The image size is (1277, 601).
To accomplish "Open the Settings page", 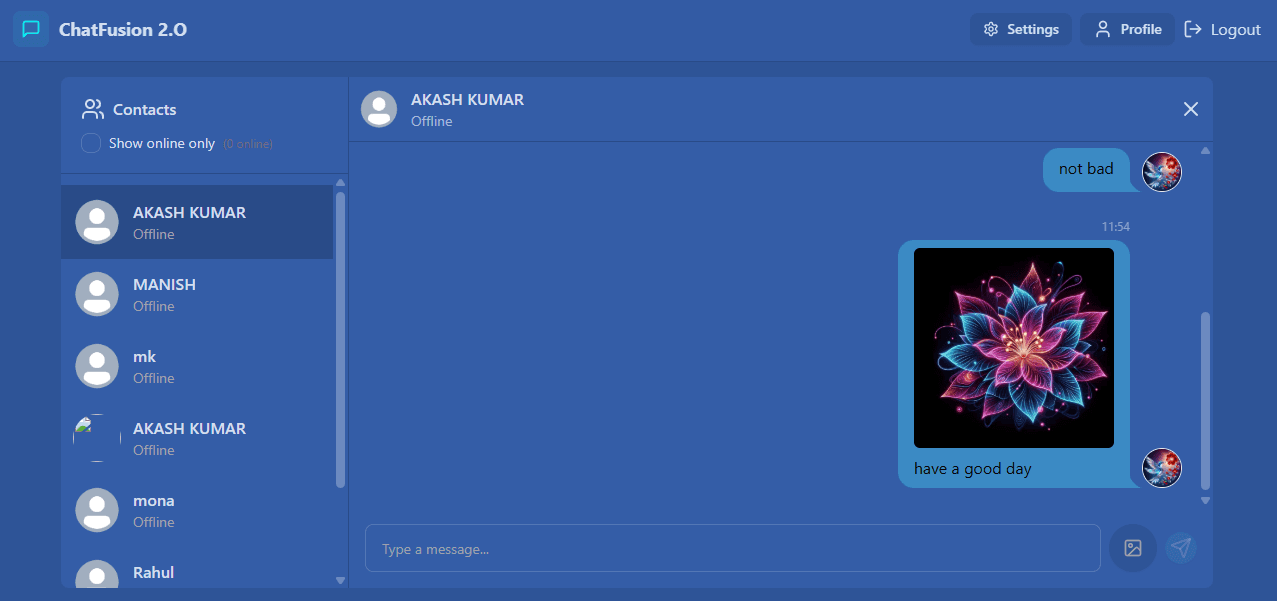I will pos(1020,29).
